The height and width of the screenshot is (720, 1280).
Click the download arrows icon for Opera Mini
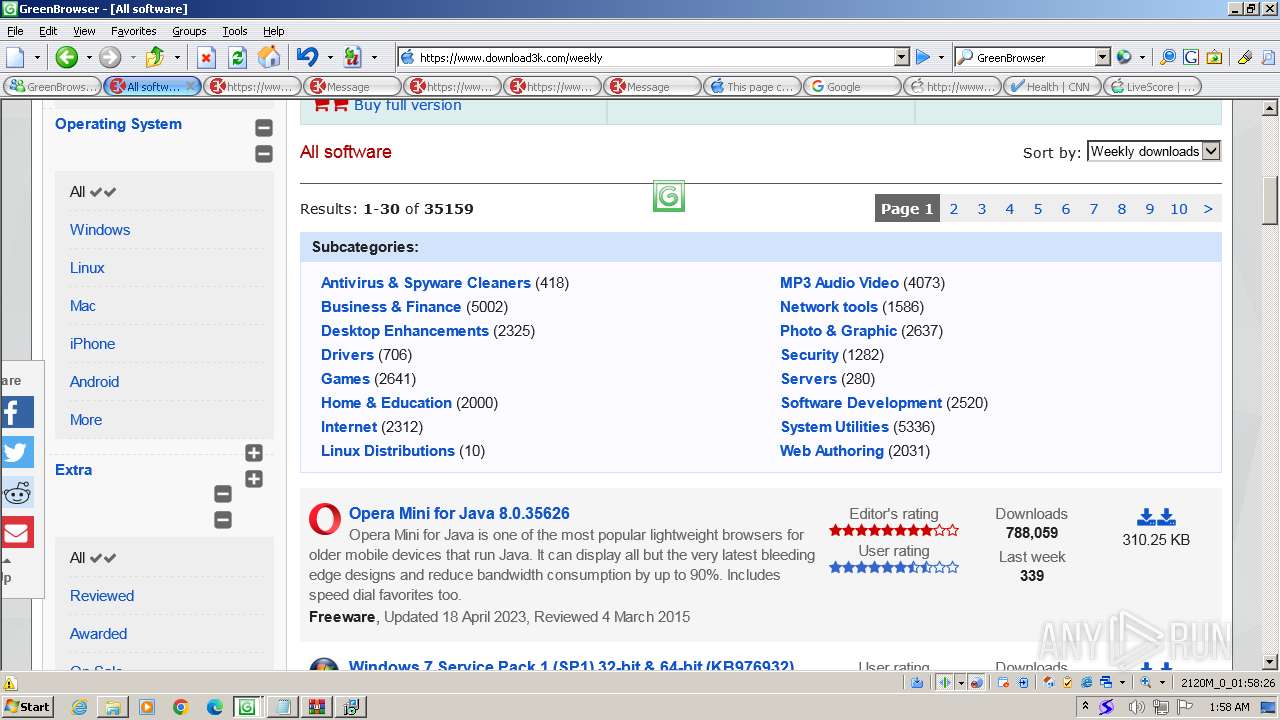1156,517
